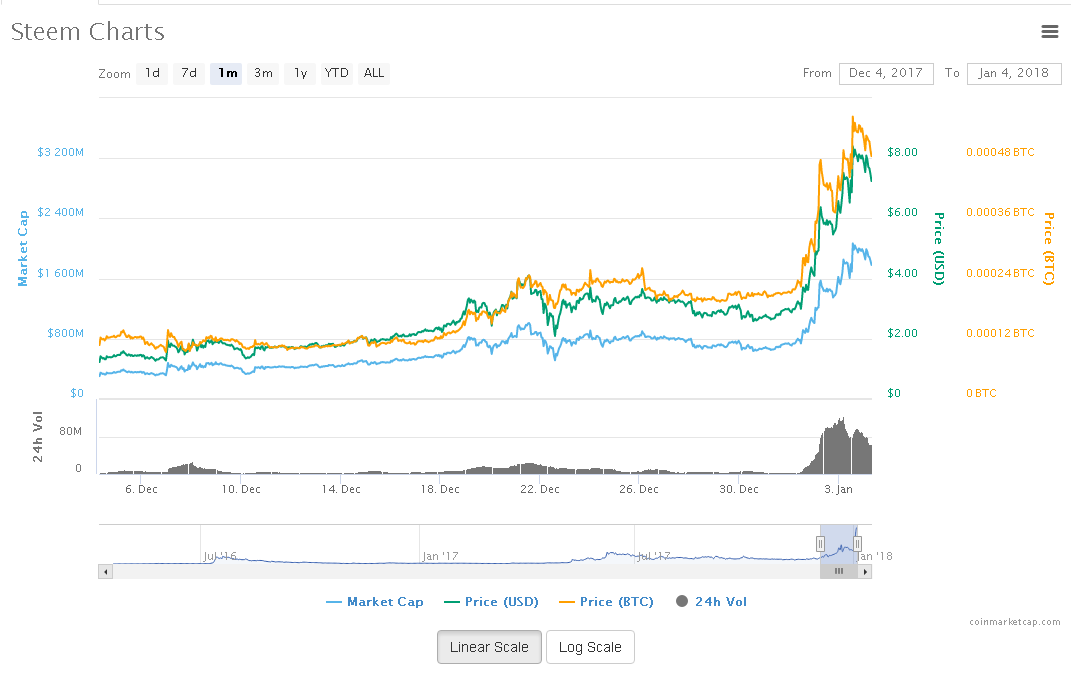
Task: Click the Steem Charts heading
Action: (x=88, y=32)
